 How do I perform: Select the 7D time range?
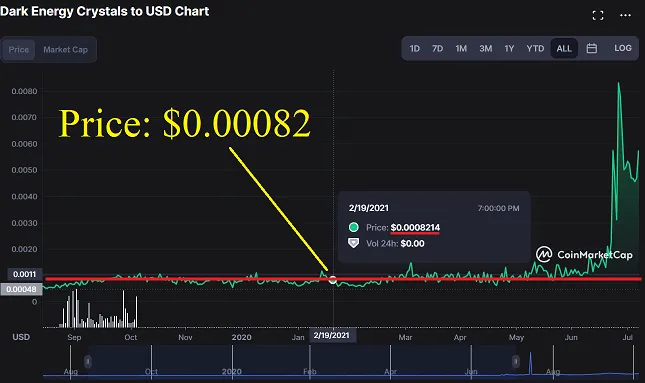[x=437, y=49]
